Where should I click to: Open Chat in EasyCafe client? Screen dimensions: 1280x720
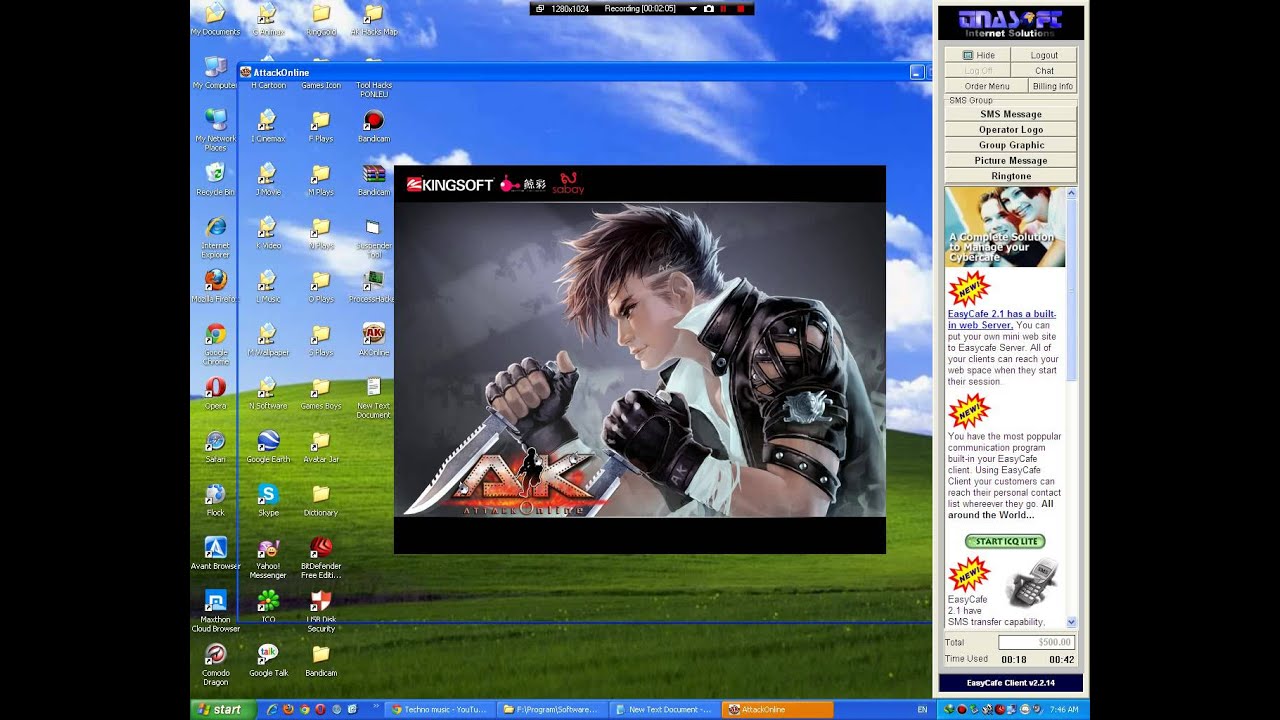tap(1044, 71)
